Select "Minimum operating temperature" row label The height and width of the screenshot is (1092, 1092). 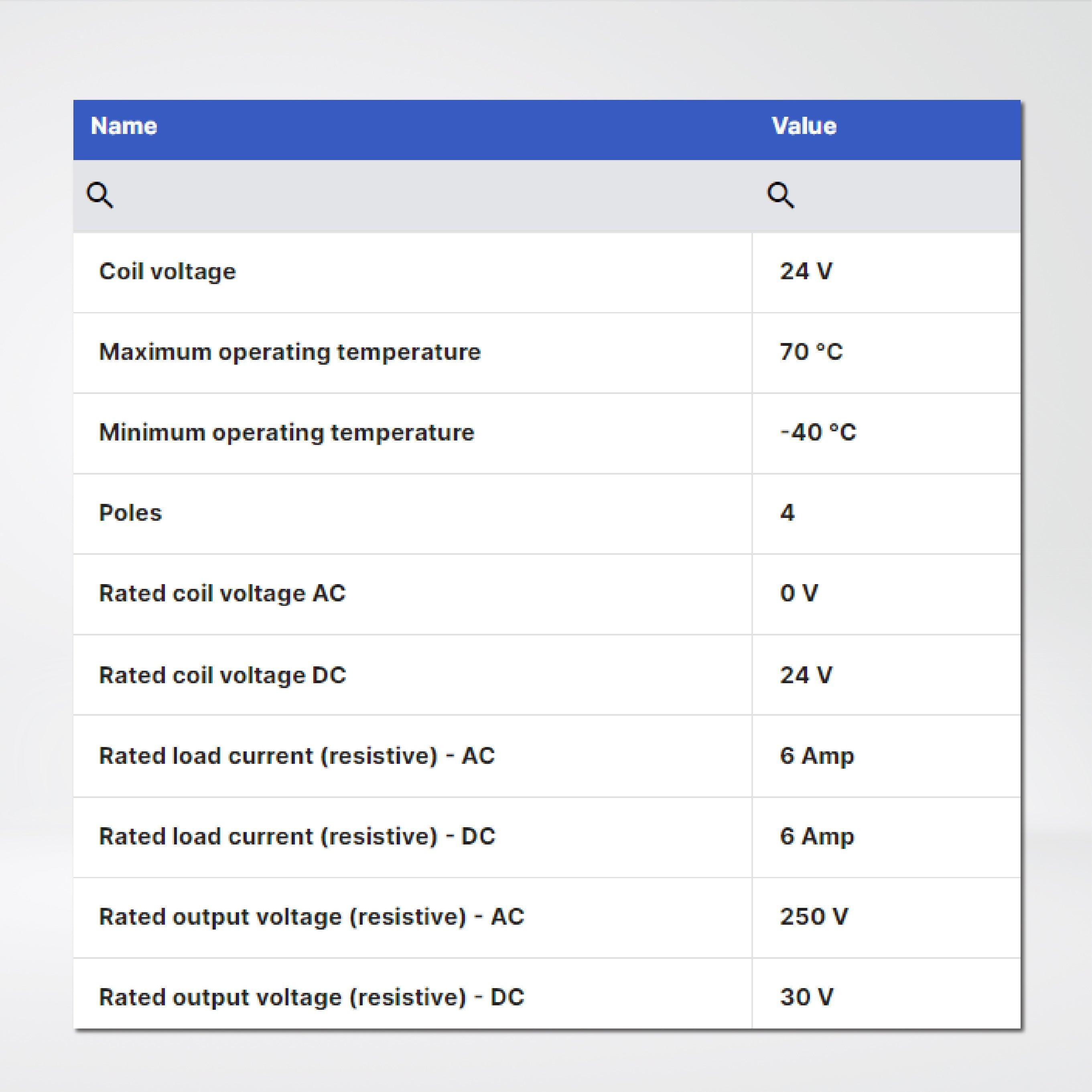coord(286,433)
